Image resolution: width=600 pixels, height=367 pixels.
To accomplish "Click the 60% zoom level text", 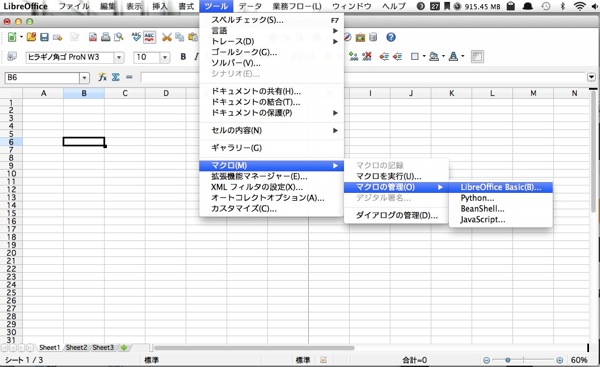I will (579, 360).
